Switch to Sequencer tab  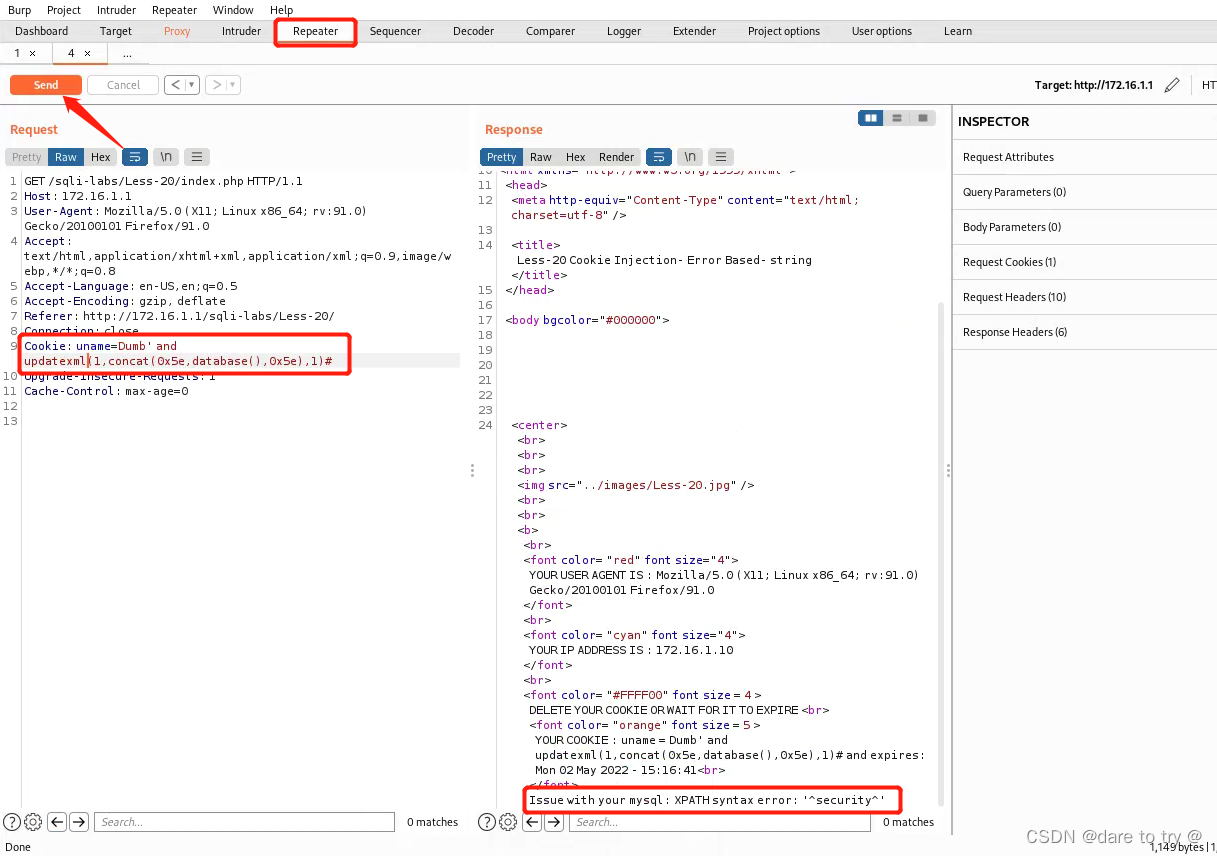tap(395, 31)
